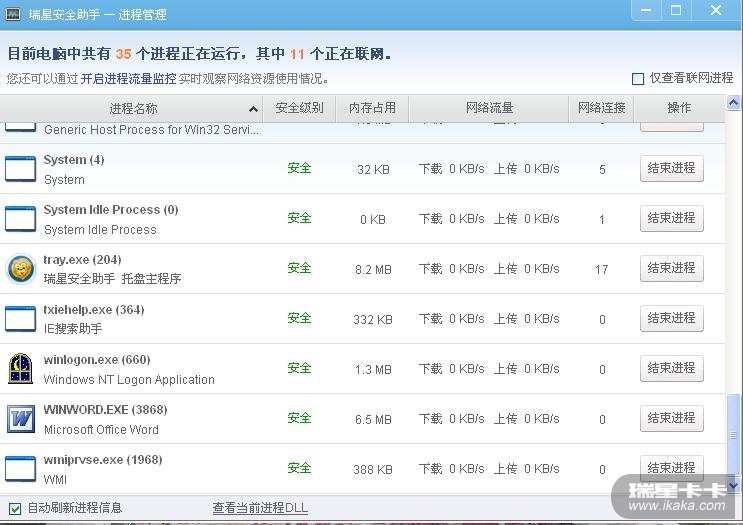Image resolution: width=743 pixels, height=525 pixels.
Task: Click the winlogon.exe process icon
Action: pos(20,368)
